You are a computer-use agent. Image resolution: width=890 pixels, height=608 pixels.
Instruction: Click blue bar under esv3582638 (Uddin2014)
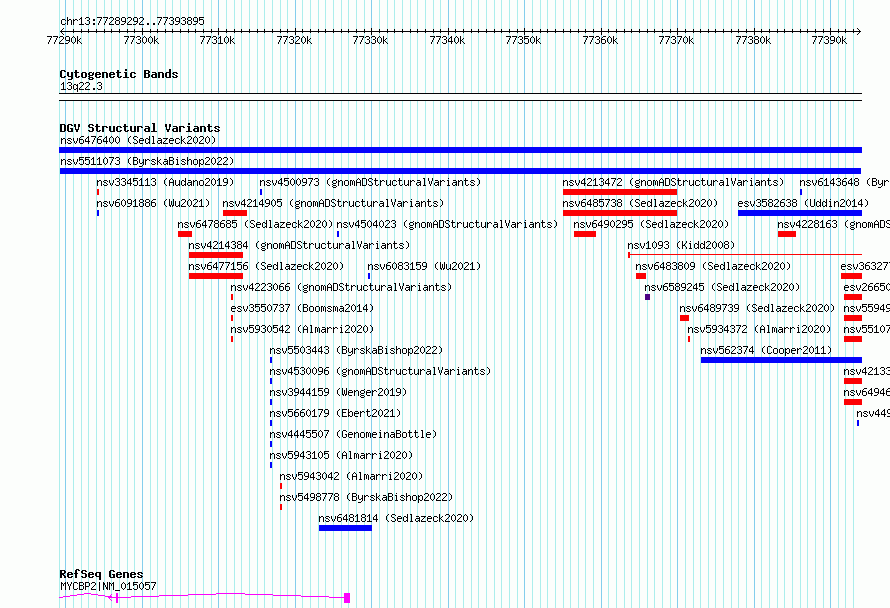click(800, 213)
